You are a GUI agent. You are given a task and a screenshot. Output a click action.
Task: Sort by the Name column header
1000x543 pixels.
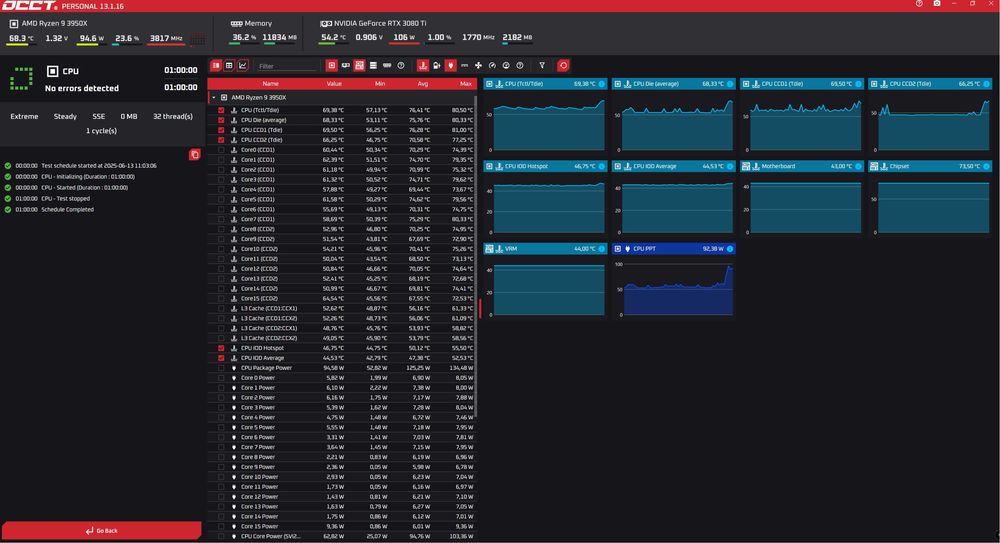(270, 84)
